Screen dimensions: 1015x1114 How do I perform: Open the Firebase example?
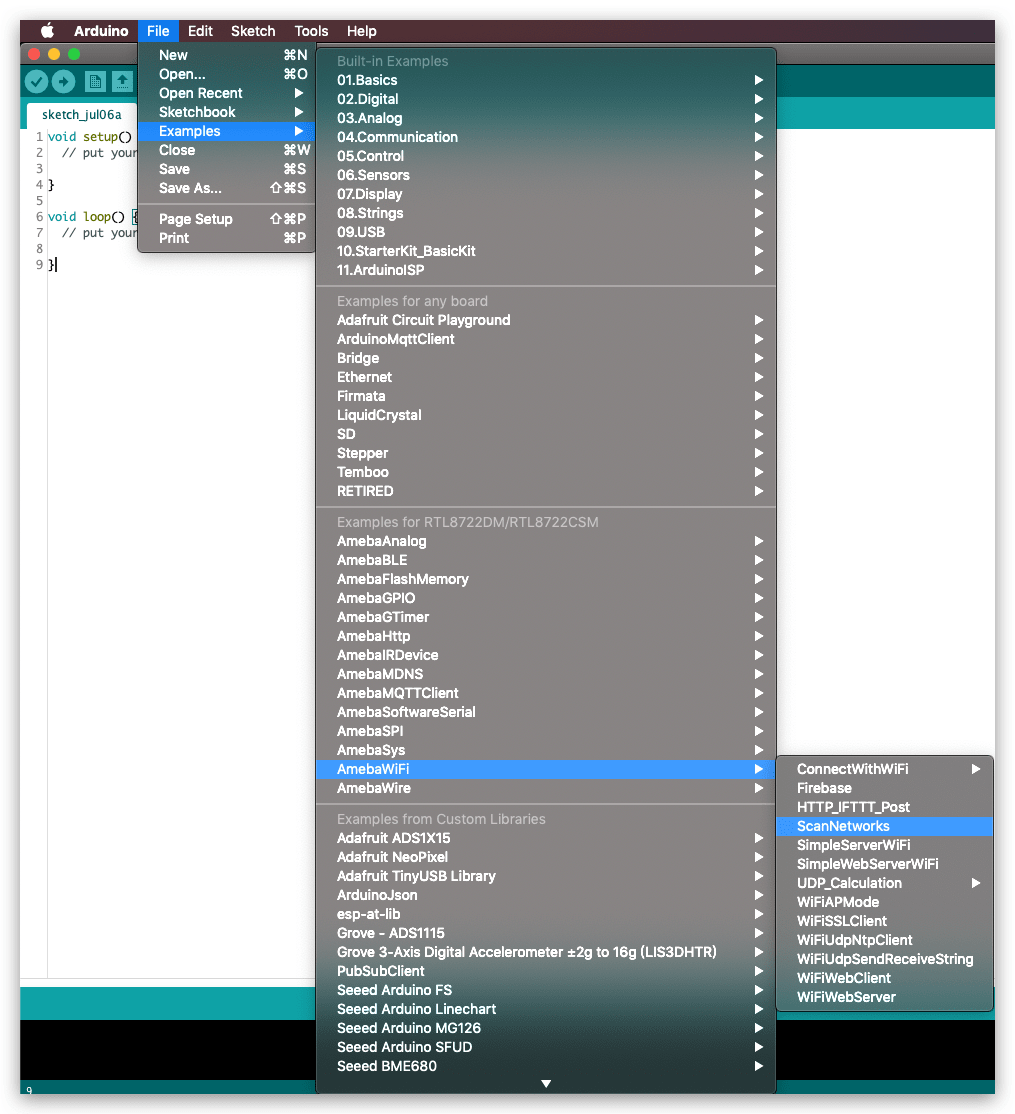pyautogui.click(x=884, y=788)
